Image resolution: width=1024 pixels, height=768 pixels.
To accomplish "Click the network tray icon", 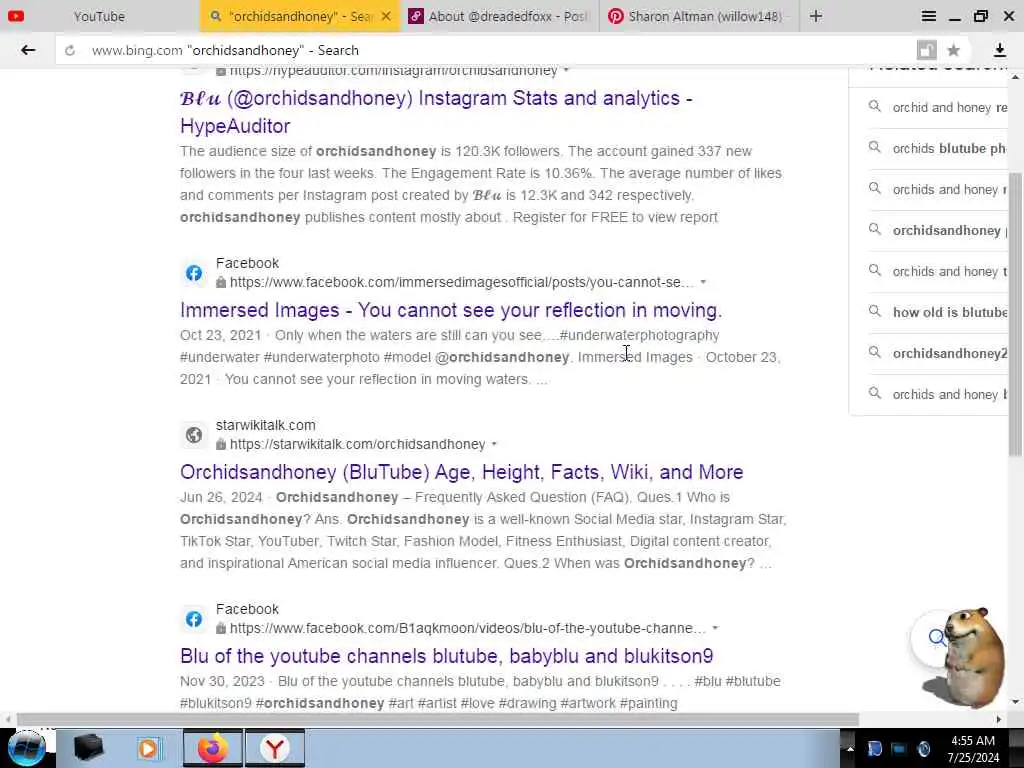I will coord(899,748).
